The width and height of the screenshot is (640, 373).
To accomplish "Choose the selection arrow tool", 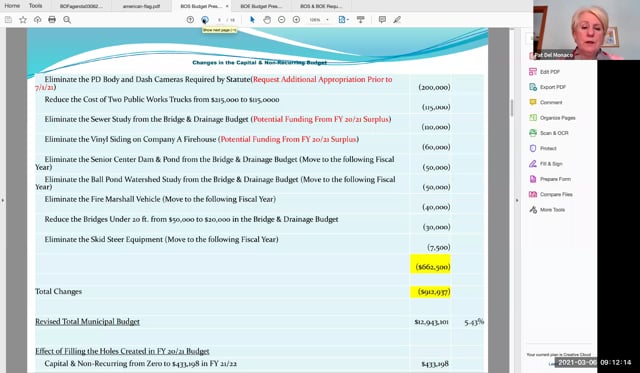I will 252,20.
